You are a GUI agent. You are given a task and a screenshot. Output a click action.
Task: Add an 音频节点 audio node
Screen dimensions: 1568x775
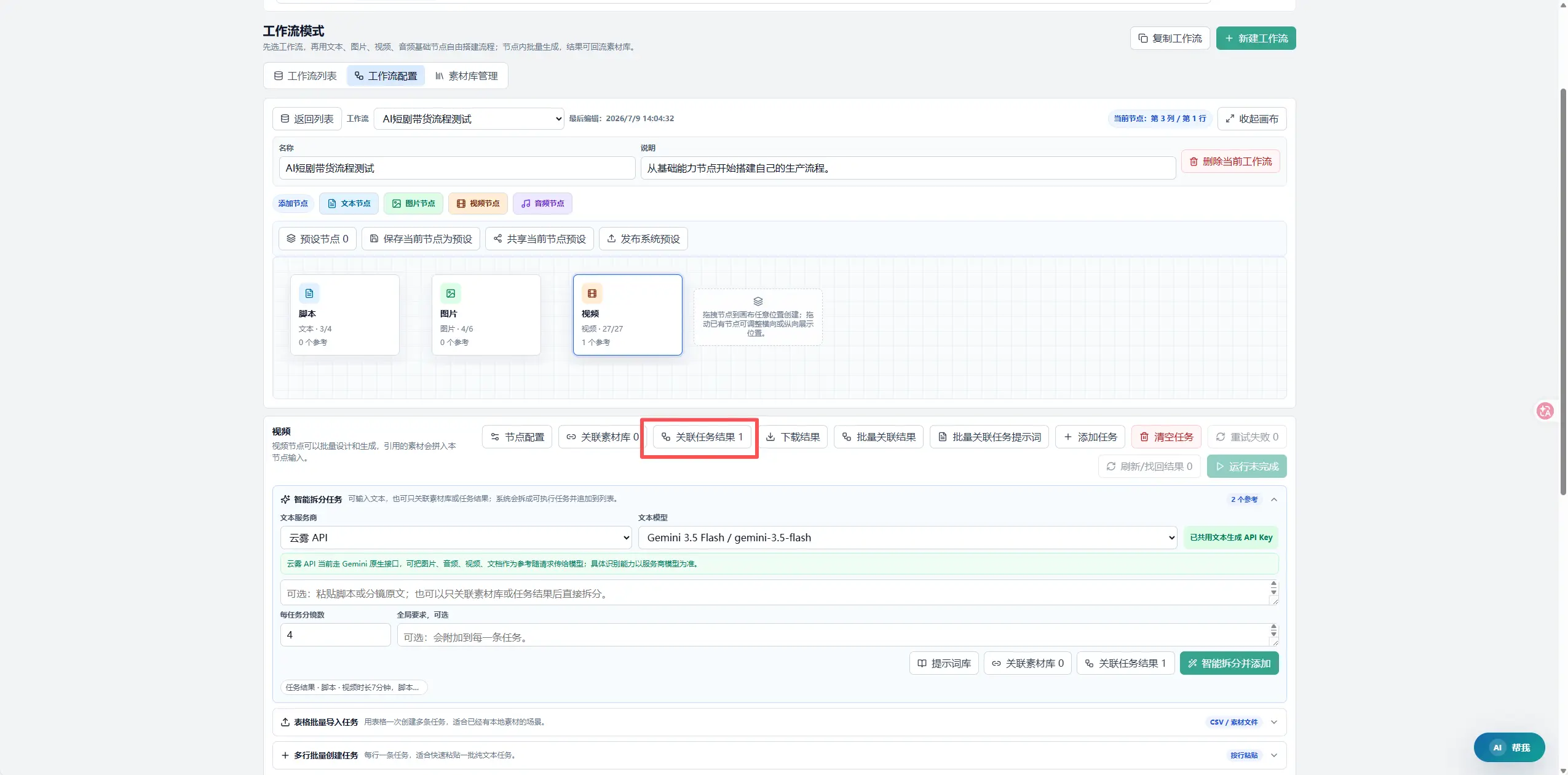click(x=542, y=204)
